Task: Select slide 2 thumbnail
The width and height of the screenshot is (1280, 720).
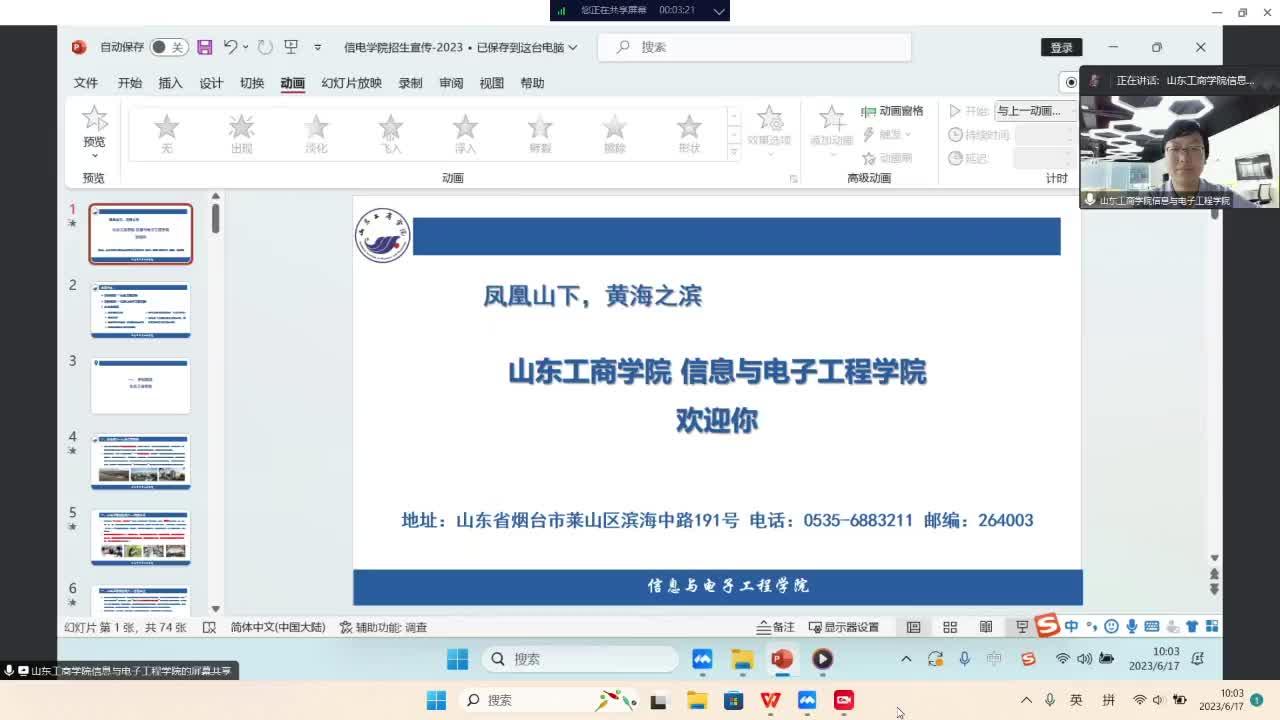Action: click(141, 310)
